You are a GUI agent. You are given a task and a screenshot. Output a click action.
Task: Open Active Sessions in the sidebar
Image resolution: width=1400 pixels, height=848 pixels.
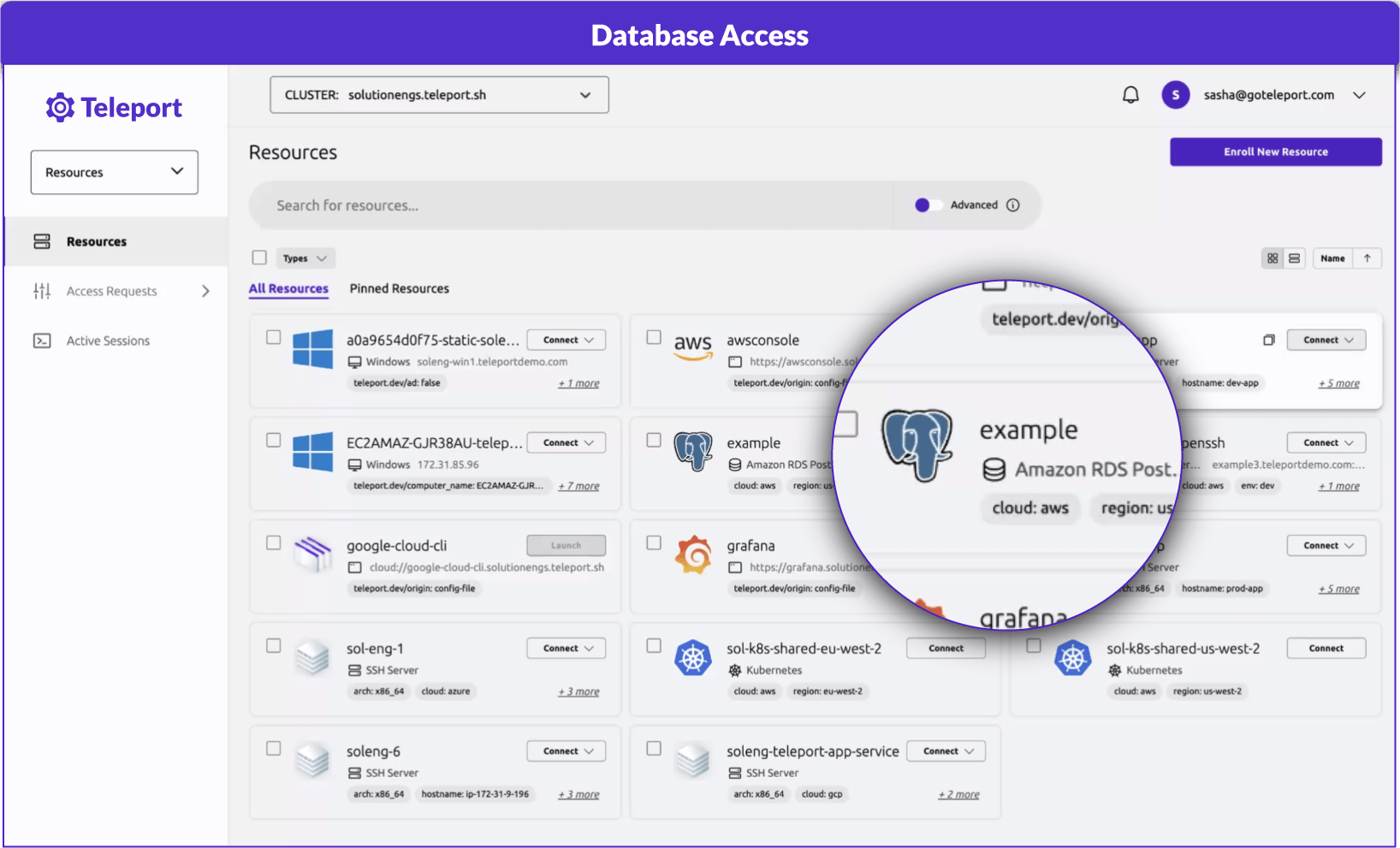click(116, 341)
